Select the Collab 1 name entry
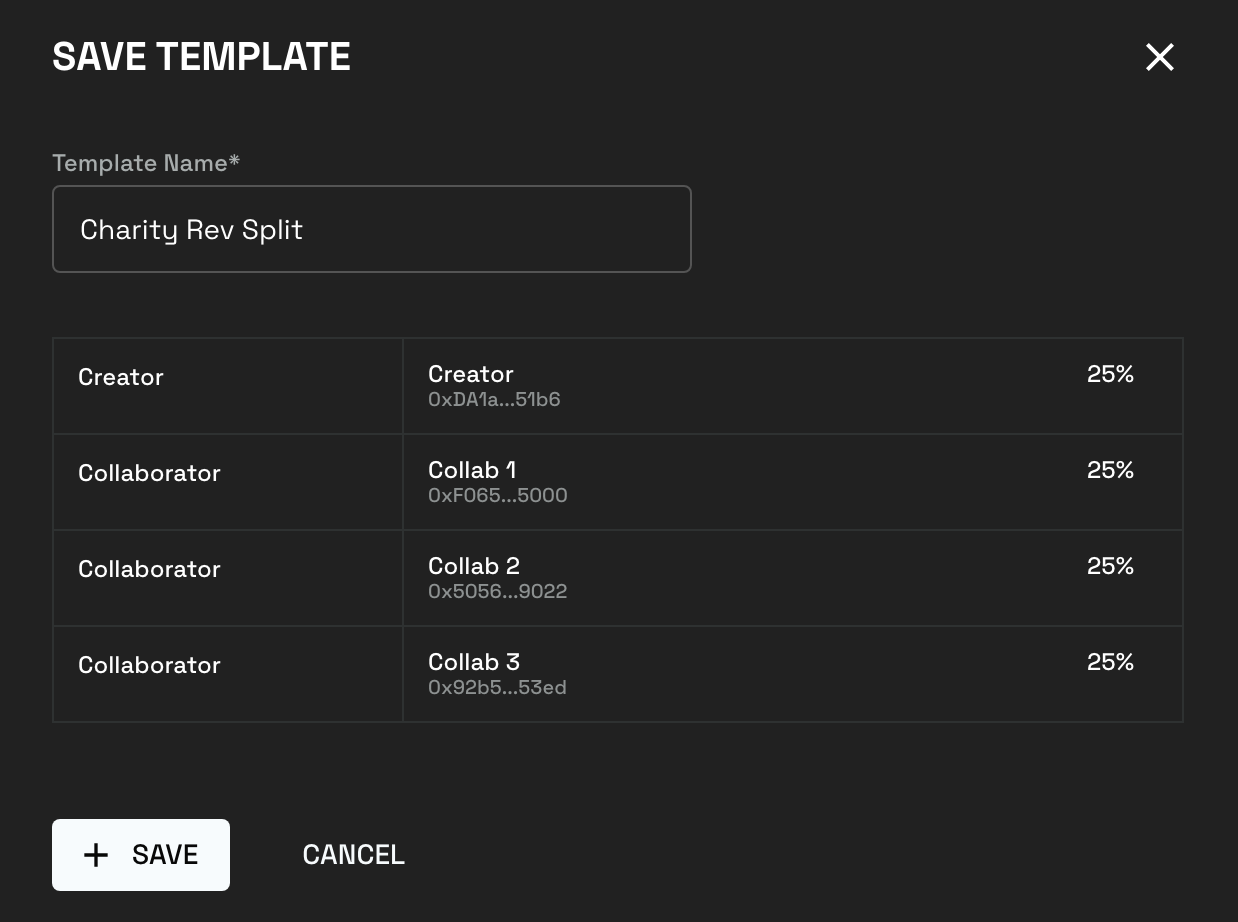 472,470
